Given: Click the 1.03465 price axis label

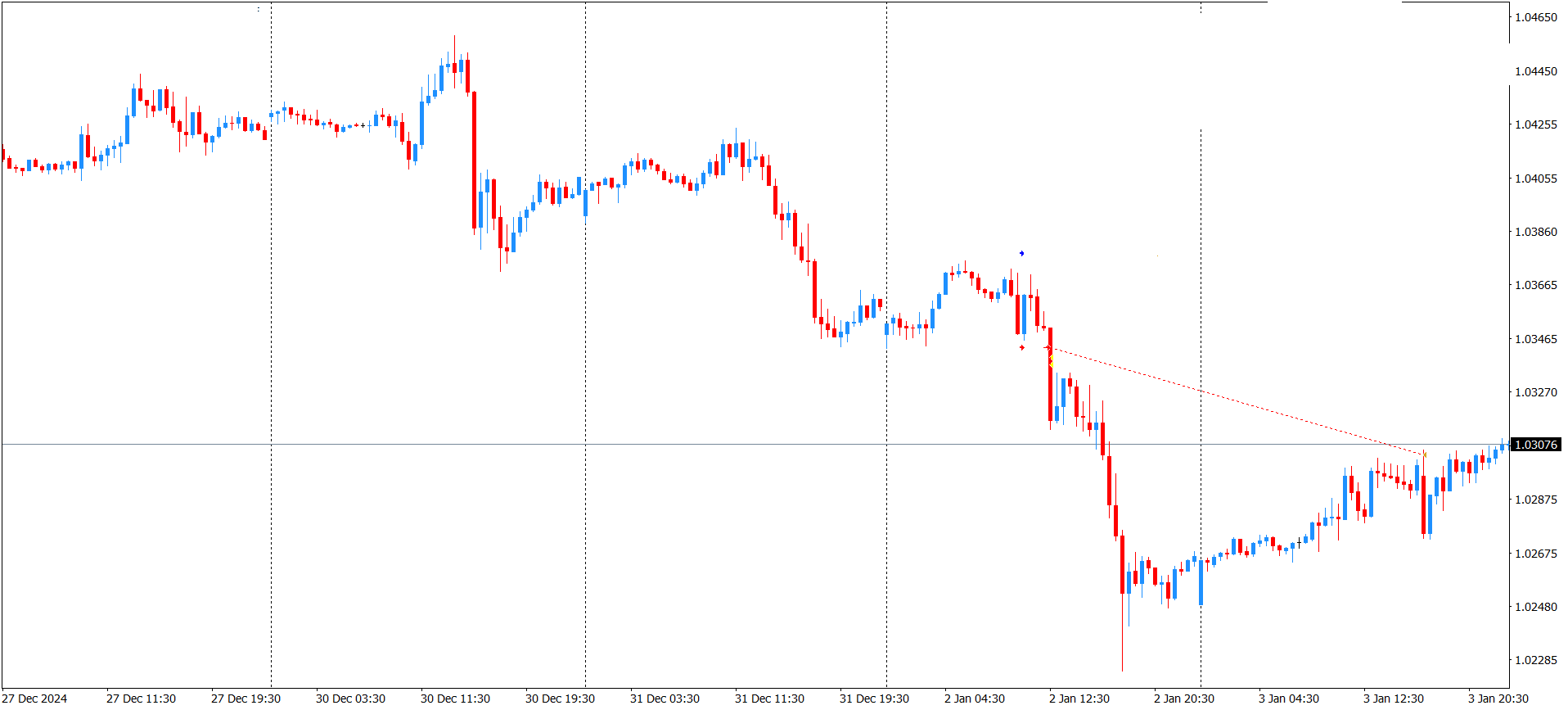Looking at the screenshot, I should point(1536,339).
